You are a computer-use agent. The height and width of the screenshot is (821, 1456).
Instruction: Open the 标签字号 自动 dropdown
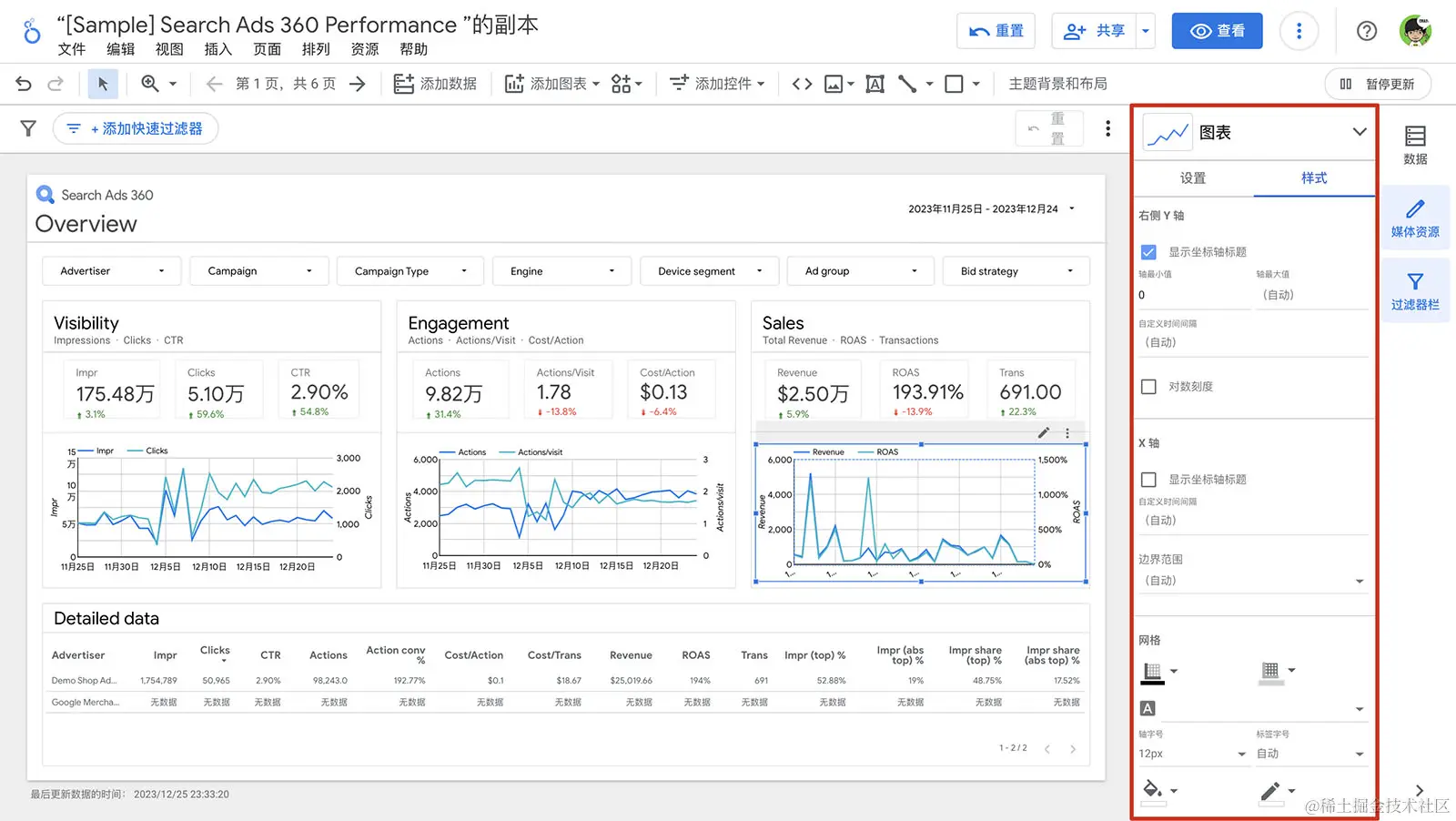(x=1311, y=754)
